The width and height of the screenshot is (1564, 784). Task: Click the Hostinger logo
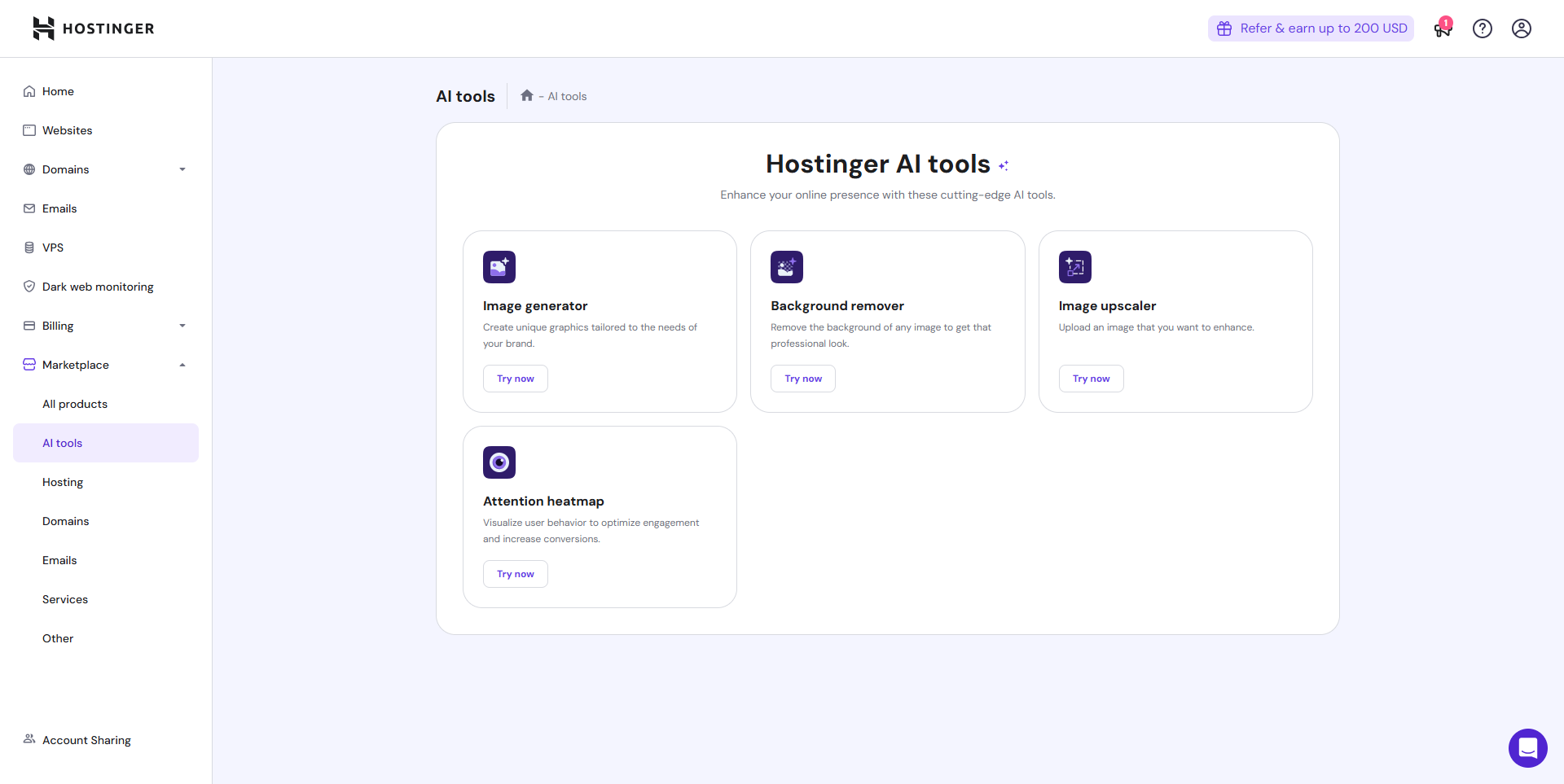coord(93,28)
